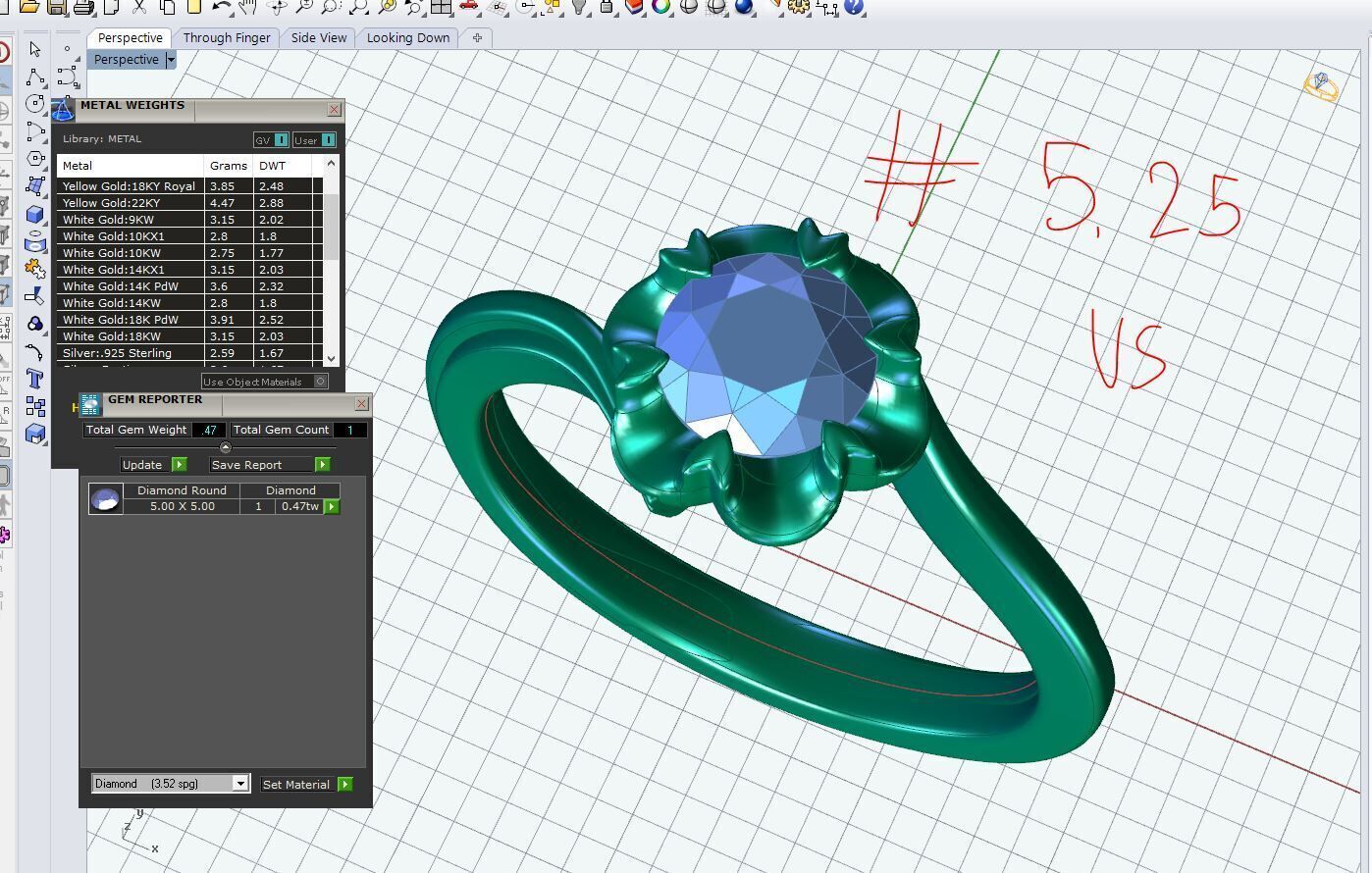Select the Pan hand tool
This screenshot has width=1372, height=873.
pos(247,7)
